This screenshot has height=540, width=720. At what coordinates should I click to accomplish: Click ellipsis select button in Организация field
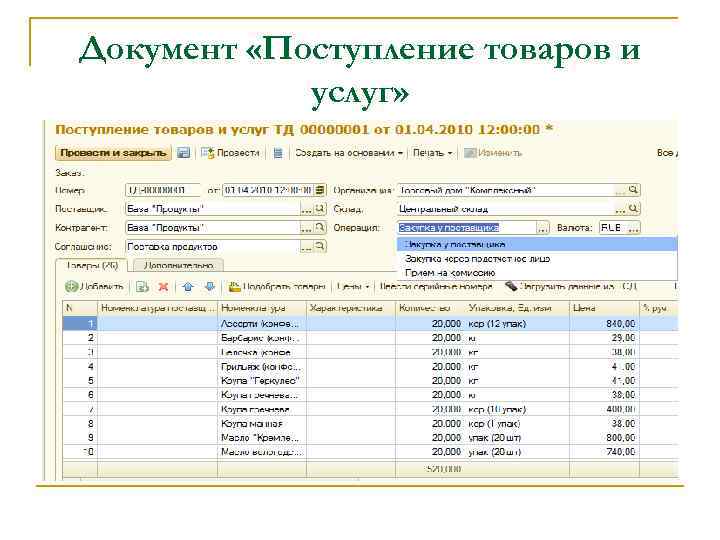(x=621, y=190)
